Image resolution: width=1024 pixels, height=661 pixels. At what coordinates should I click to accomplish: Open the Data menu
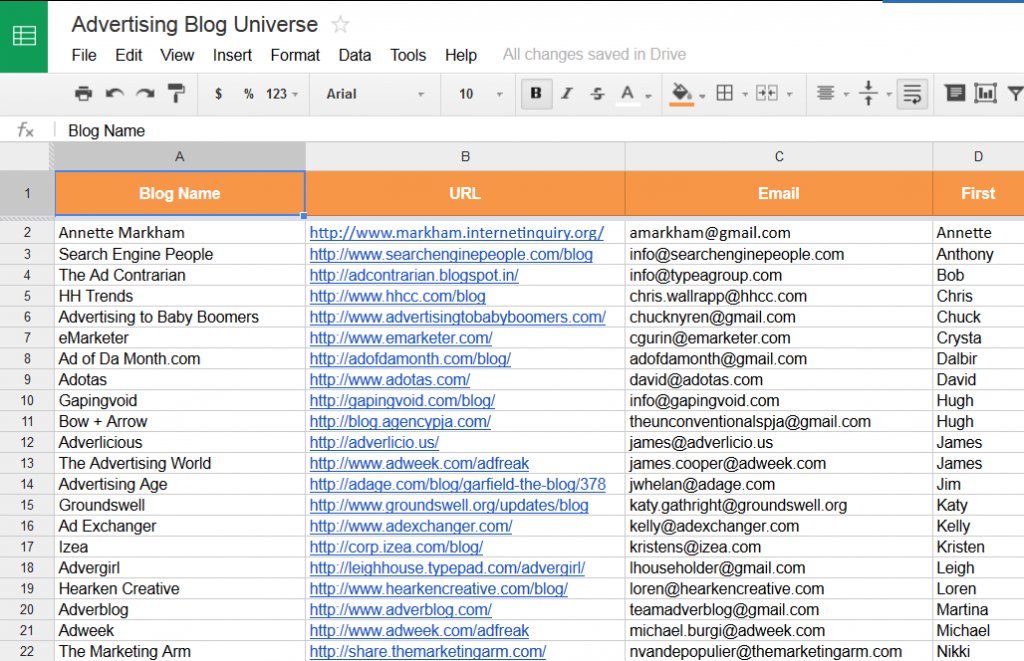355,55
